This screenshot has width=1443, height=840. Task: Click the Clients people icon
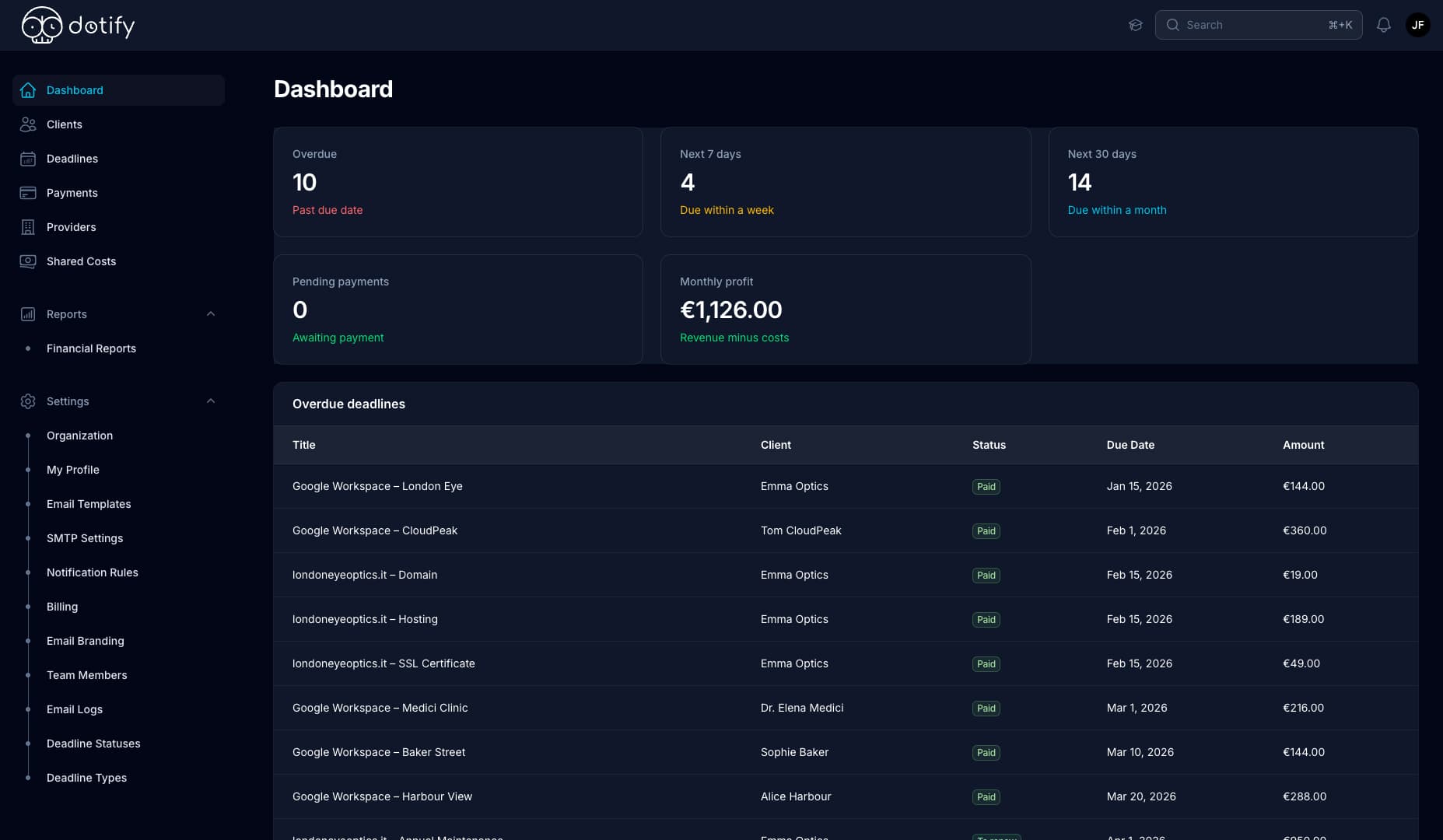pos(28,124)
